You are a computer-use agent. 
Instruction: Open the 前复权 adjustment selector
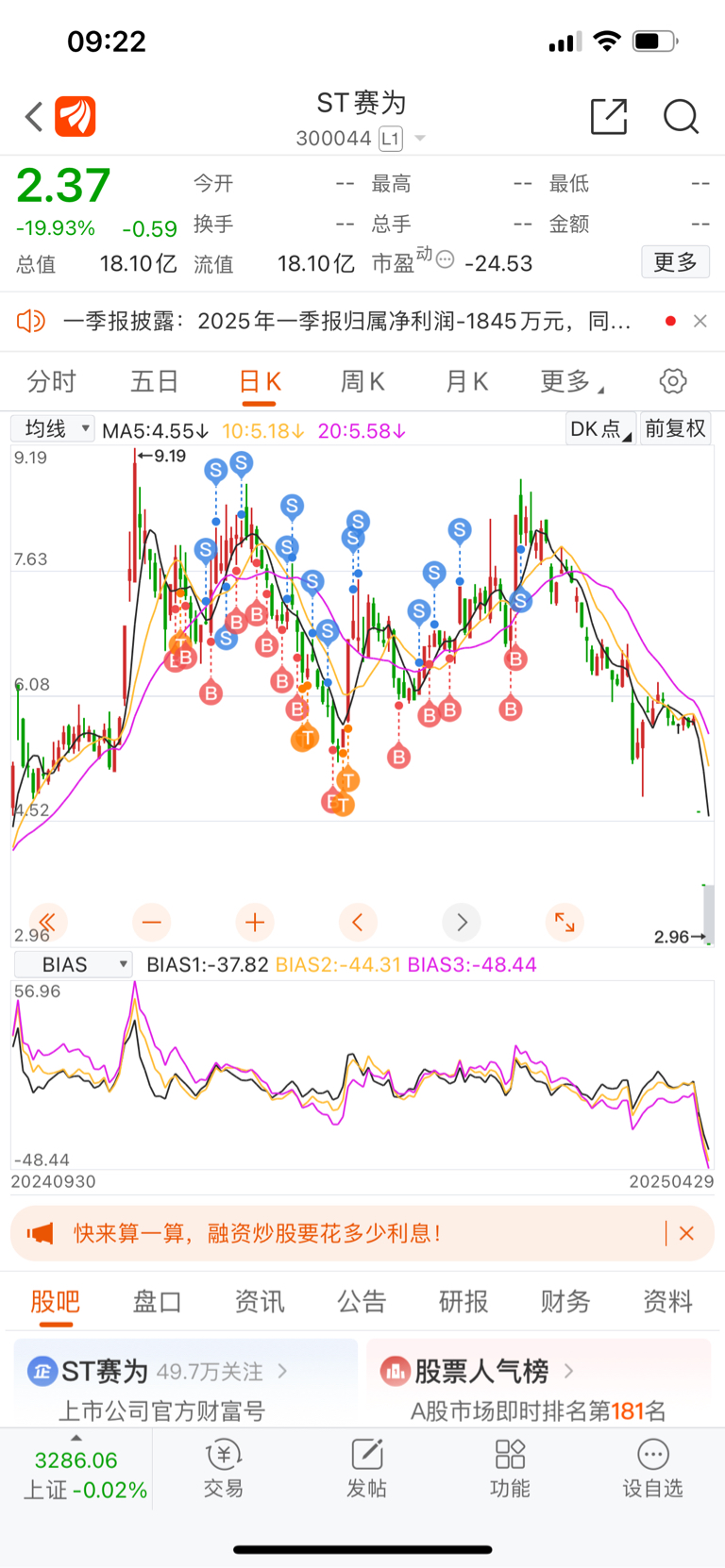pyautogui.click(x=676, y=429)
